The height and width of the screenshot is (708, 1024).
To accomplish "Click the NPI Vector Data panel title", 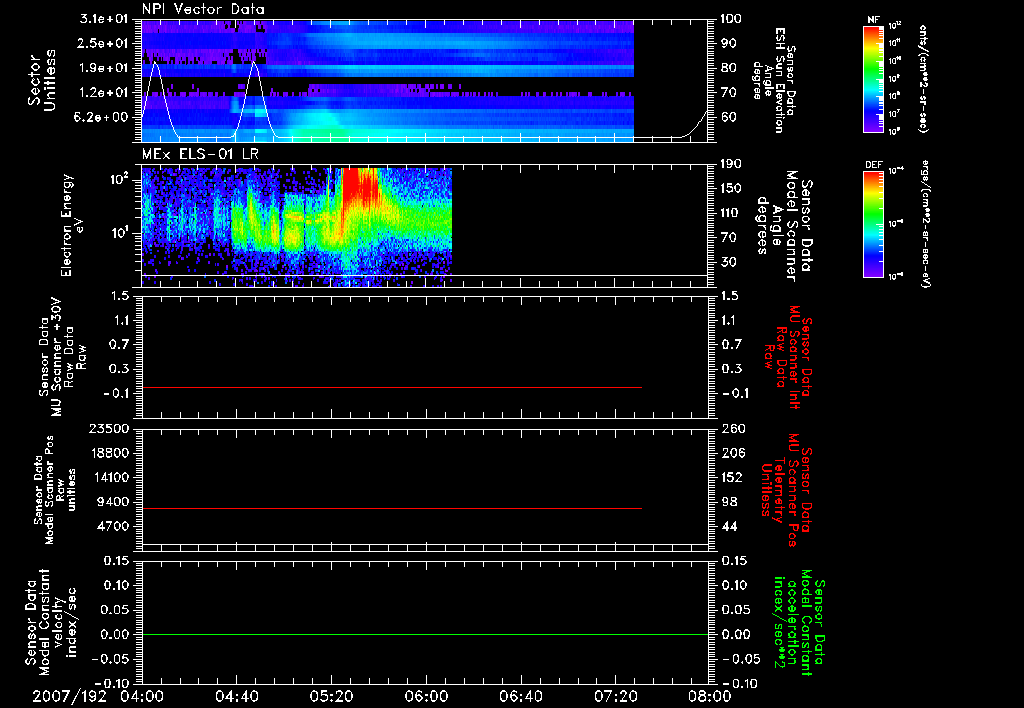I will tap(203, 9).
